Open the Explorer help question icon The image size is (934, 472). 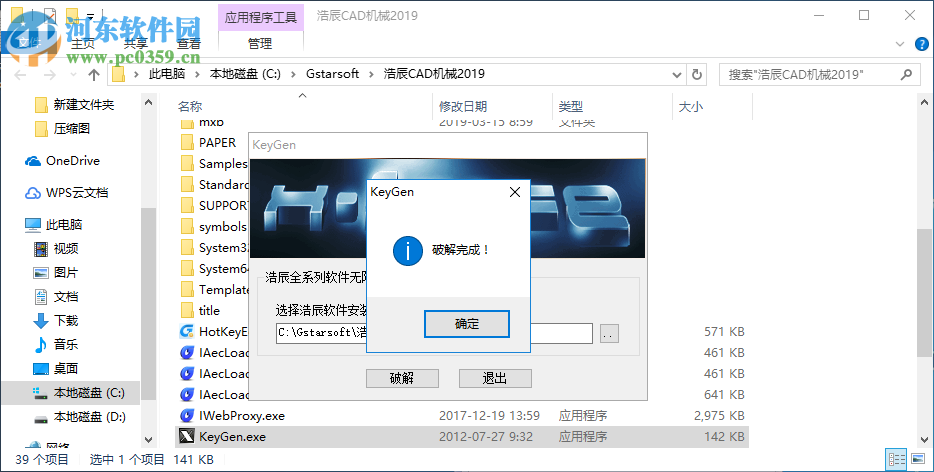click(921, 44)
